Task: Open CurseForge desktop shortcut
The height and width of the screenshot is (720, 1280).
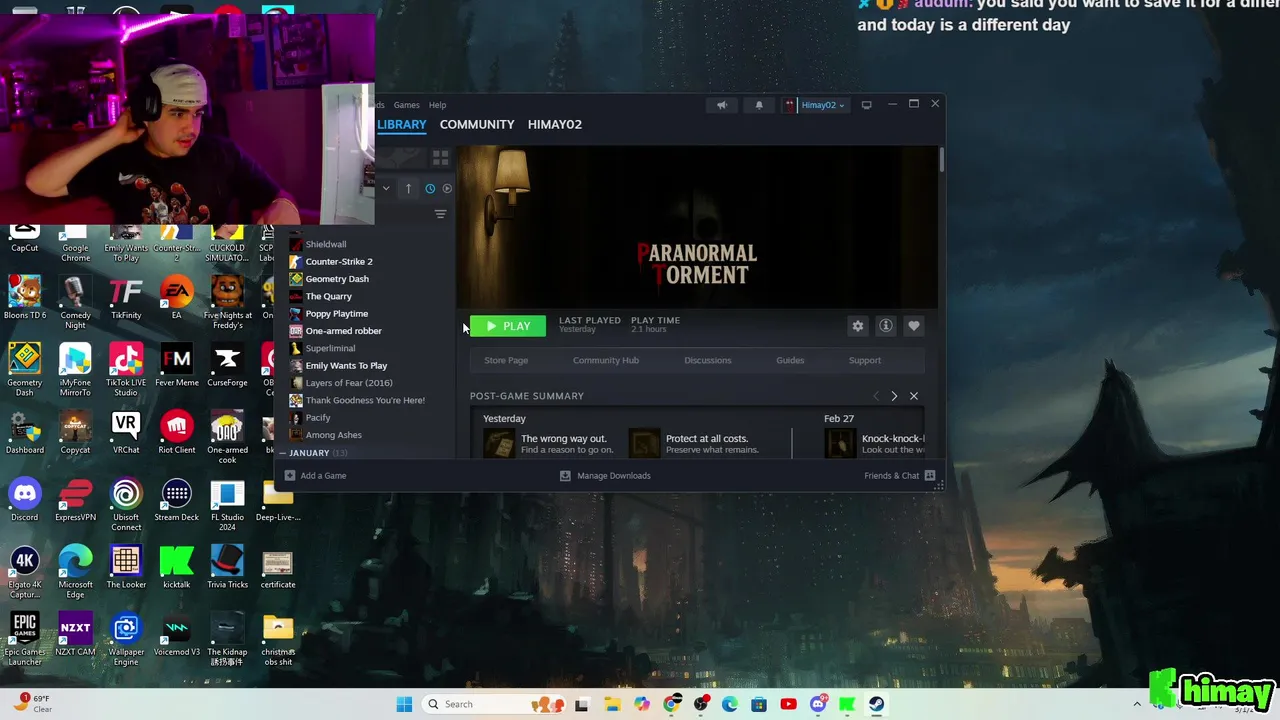Action: [x=227, y=366]
